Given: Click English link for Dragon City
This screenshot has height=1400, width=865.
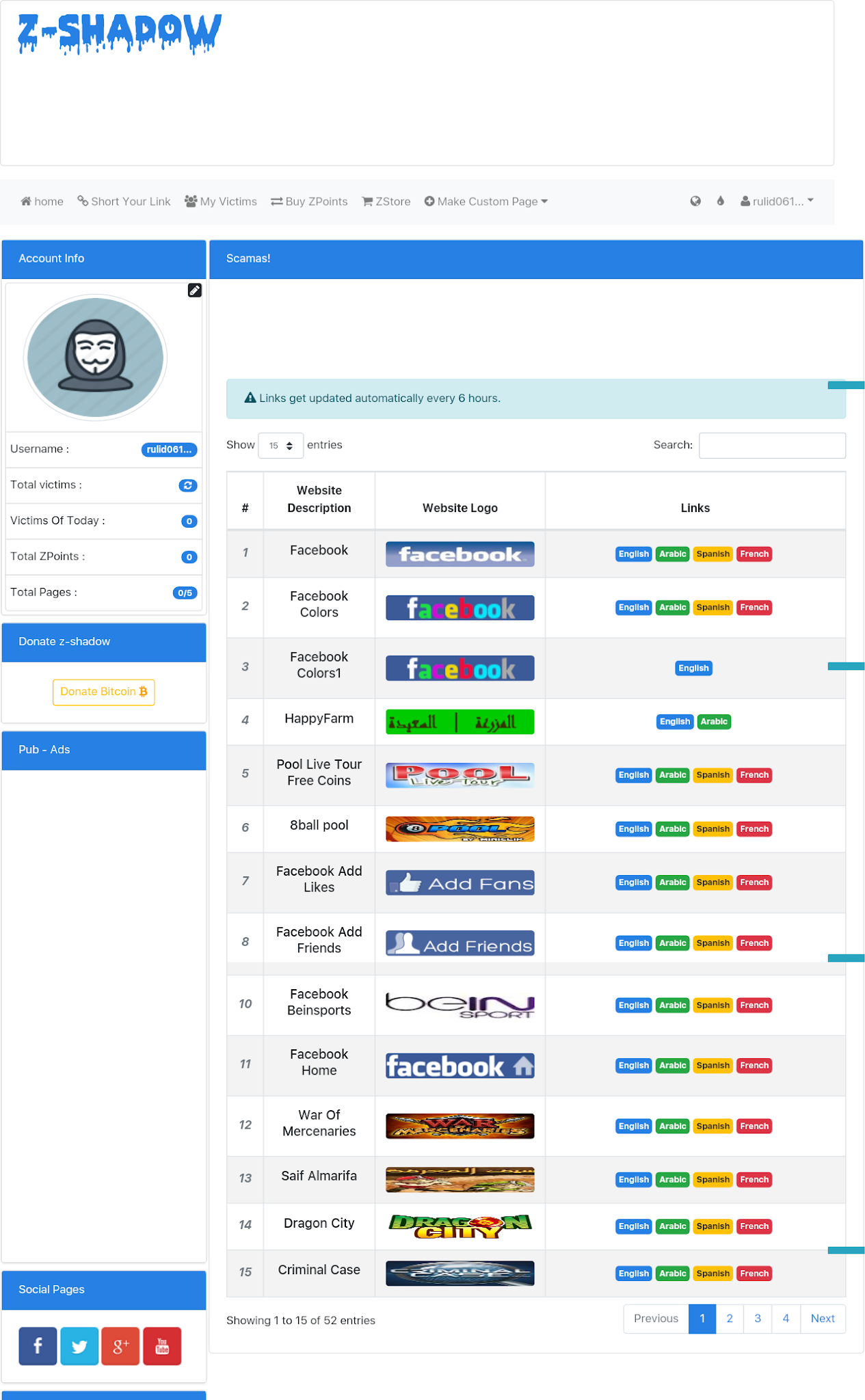Looking at the screenshot, I should (x=634, y=1226).
